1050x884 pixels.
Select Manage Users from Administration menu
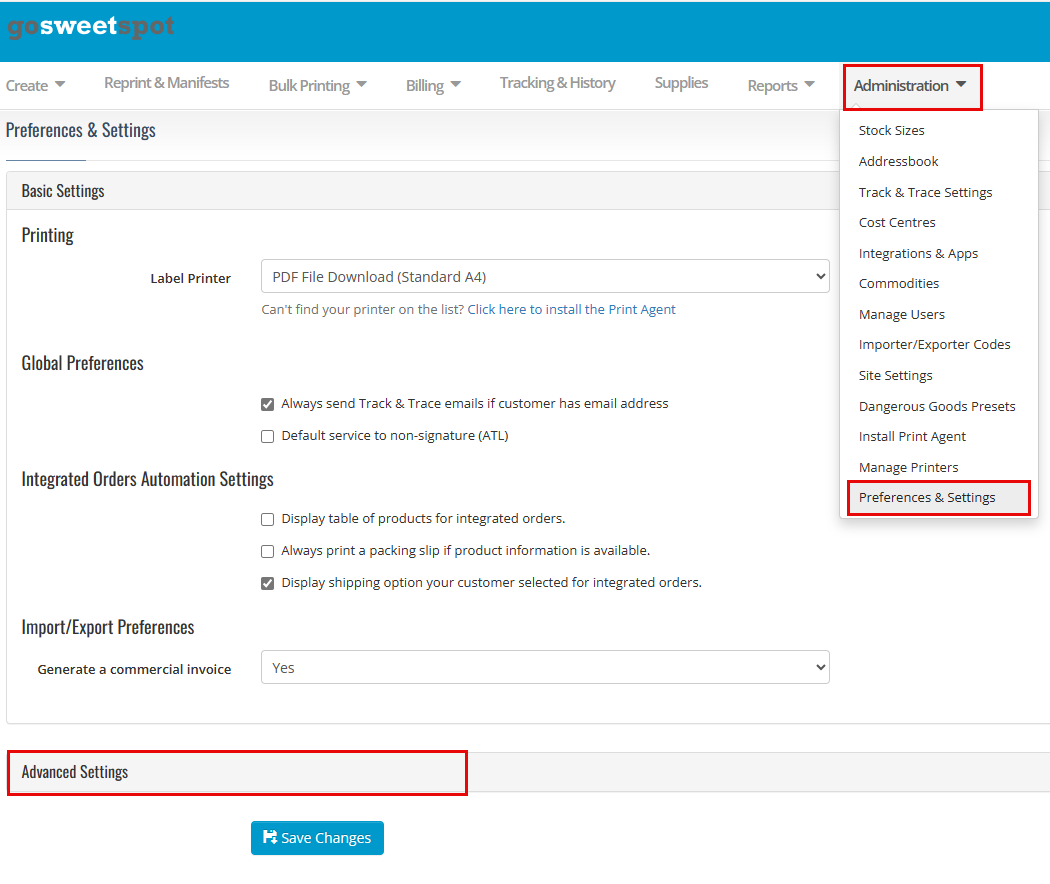(x=901, y=315)
